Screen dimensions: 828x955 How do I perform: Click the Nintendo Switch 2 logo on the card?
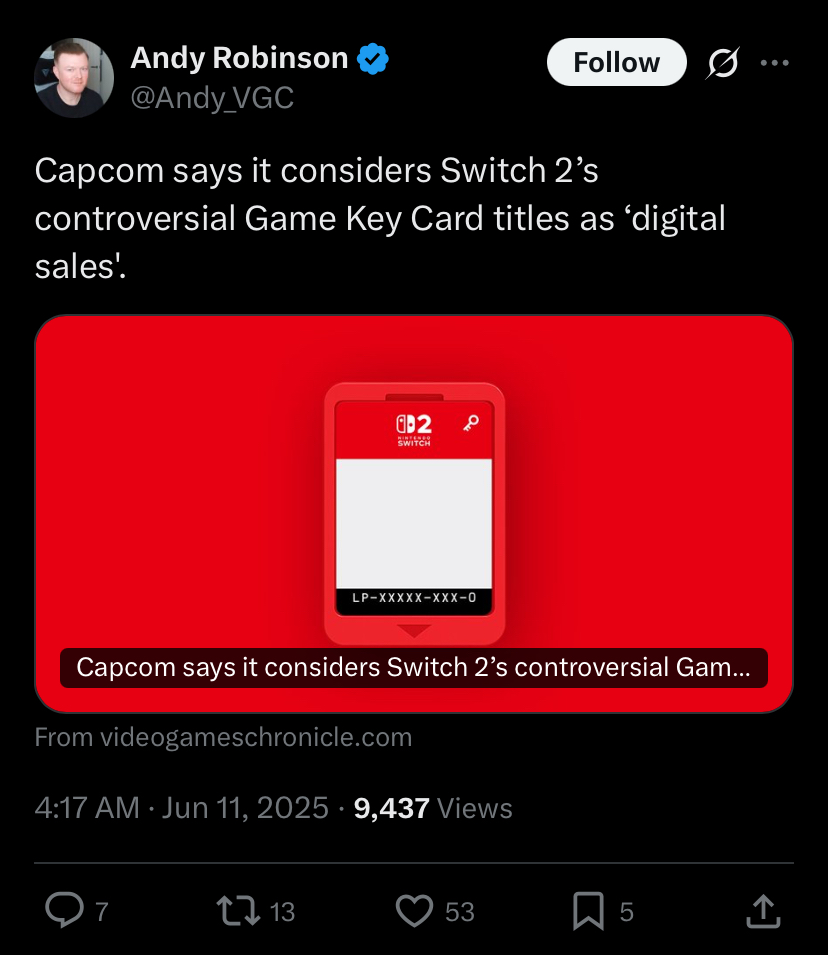pos(414,430)
